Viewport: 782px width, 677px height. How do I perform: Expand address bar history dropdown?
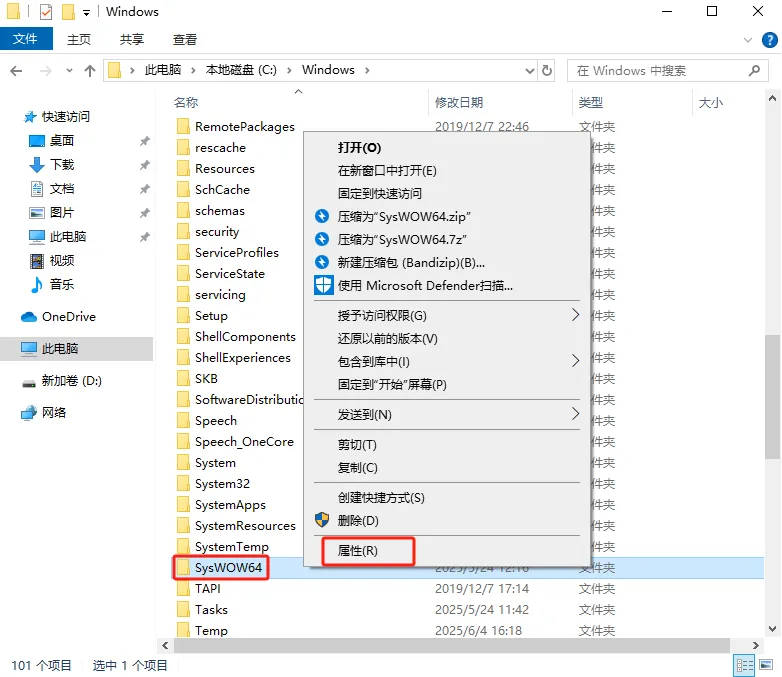[530, 71]
